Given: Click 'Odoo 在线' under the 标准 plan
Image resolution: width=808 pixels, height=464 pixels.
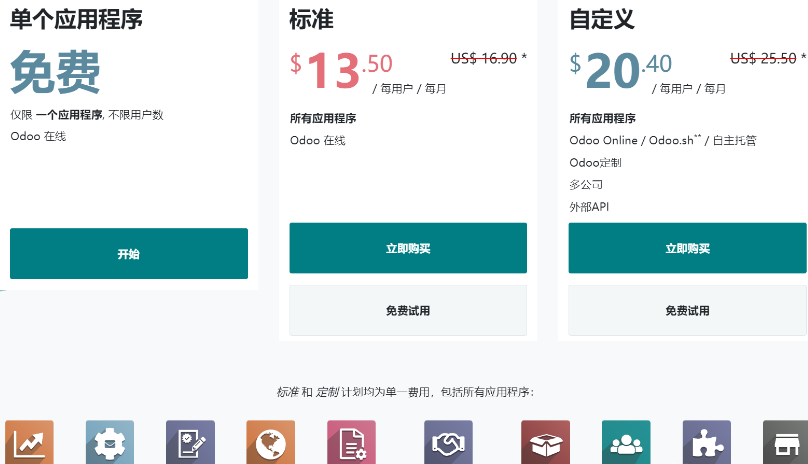Looking at the screenshot, I should click(x=317, y=140).
